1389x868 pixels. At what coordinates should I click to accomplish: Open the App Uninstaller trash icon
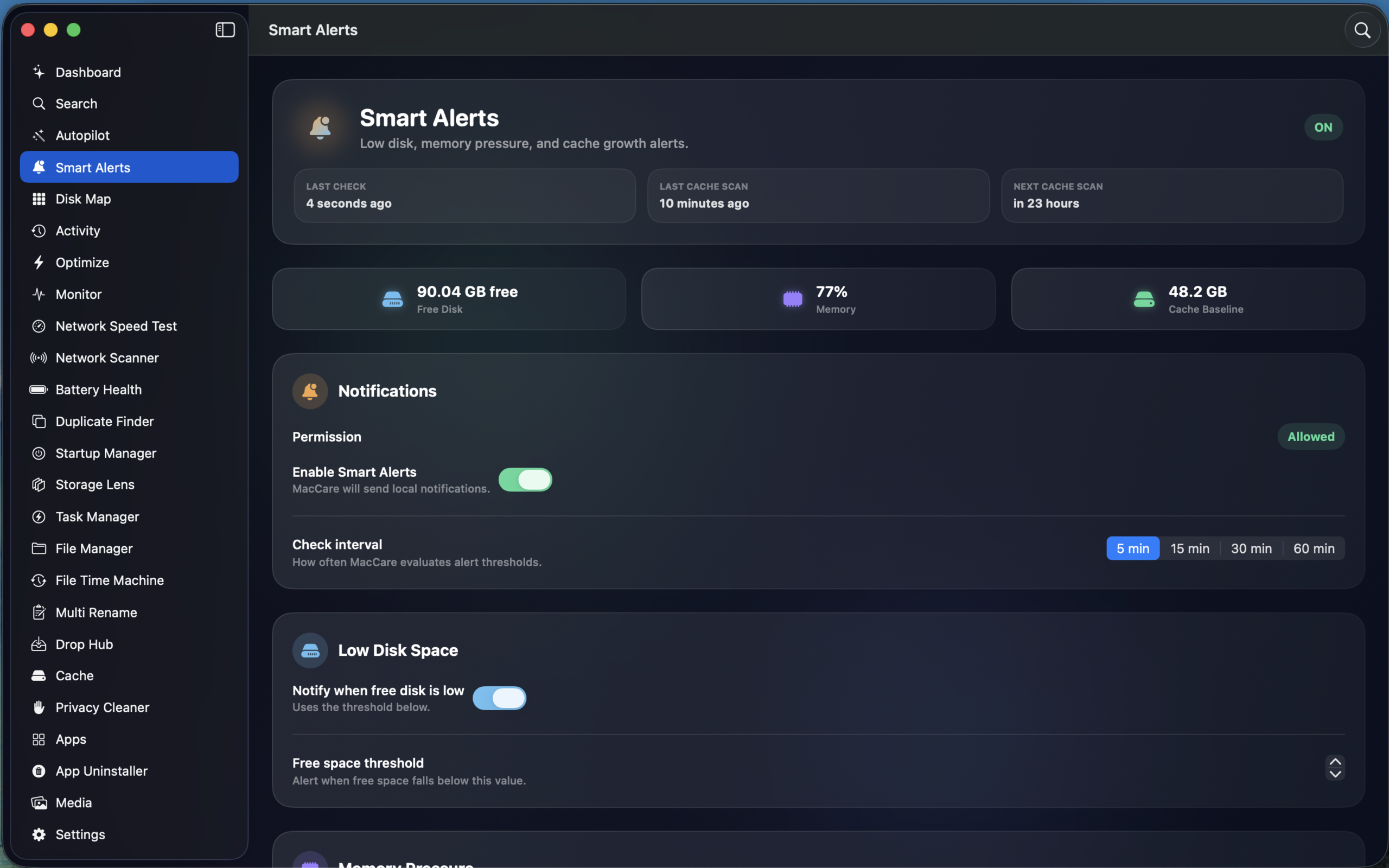(39, 771)
